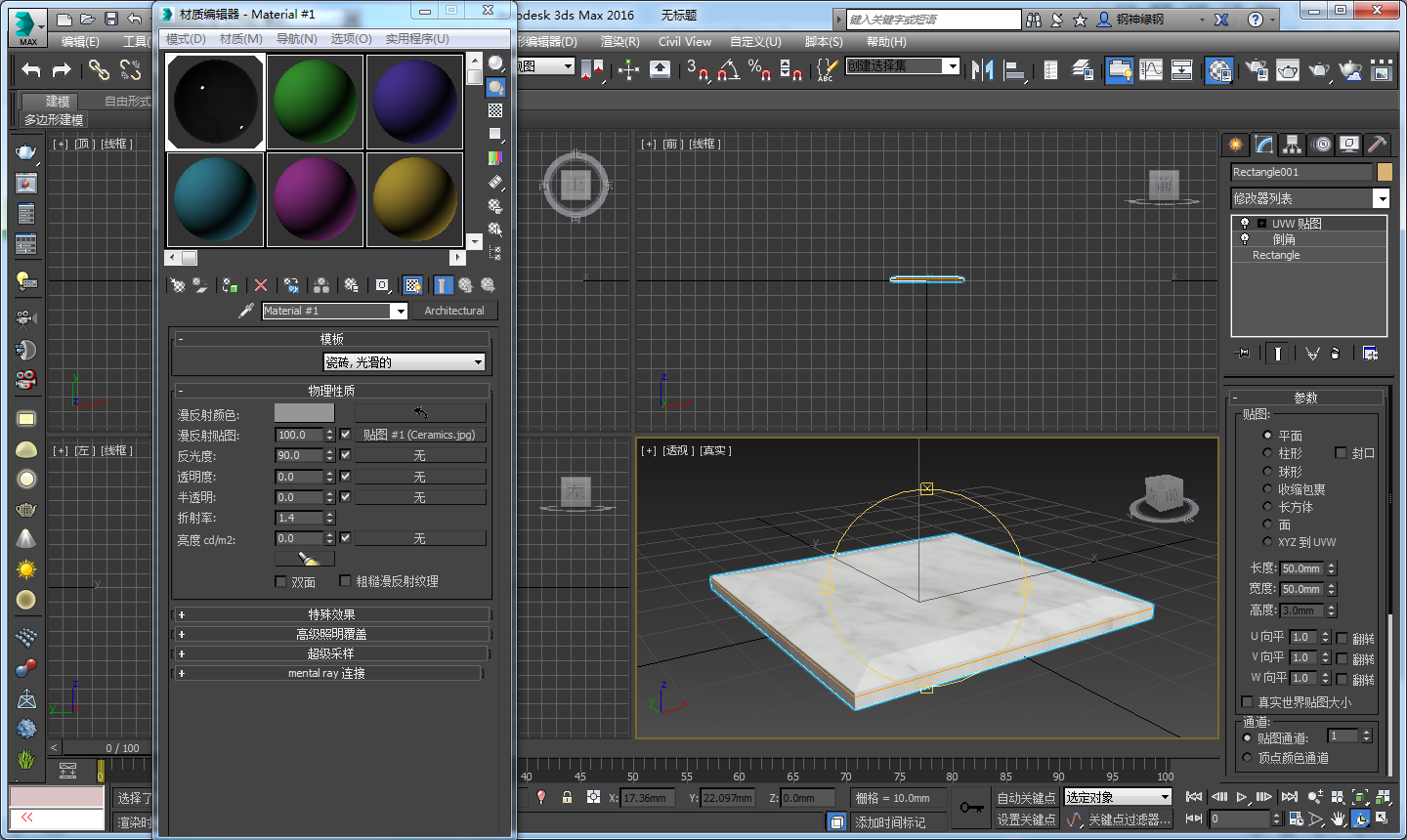Open the 导航(N) menu

296,39
